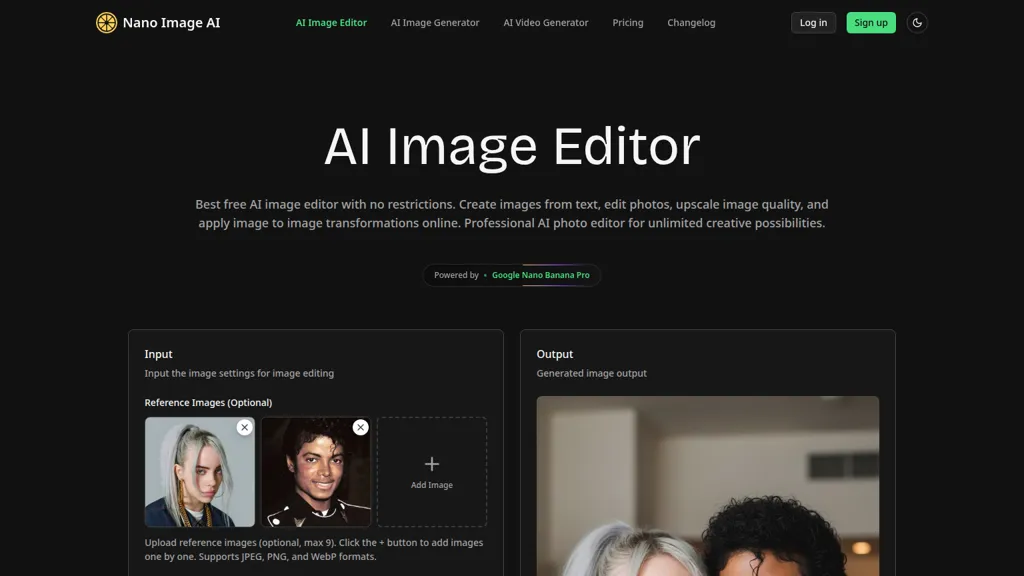Screen dimensions: 1024x576
Task: Open the AI Image Generator nav tab
Action: coord(435,23)
